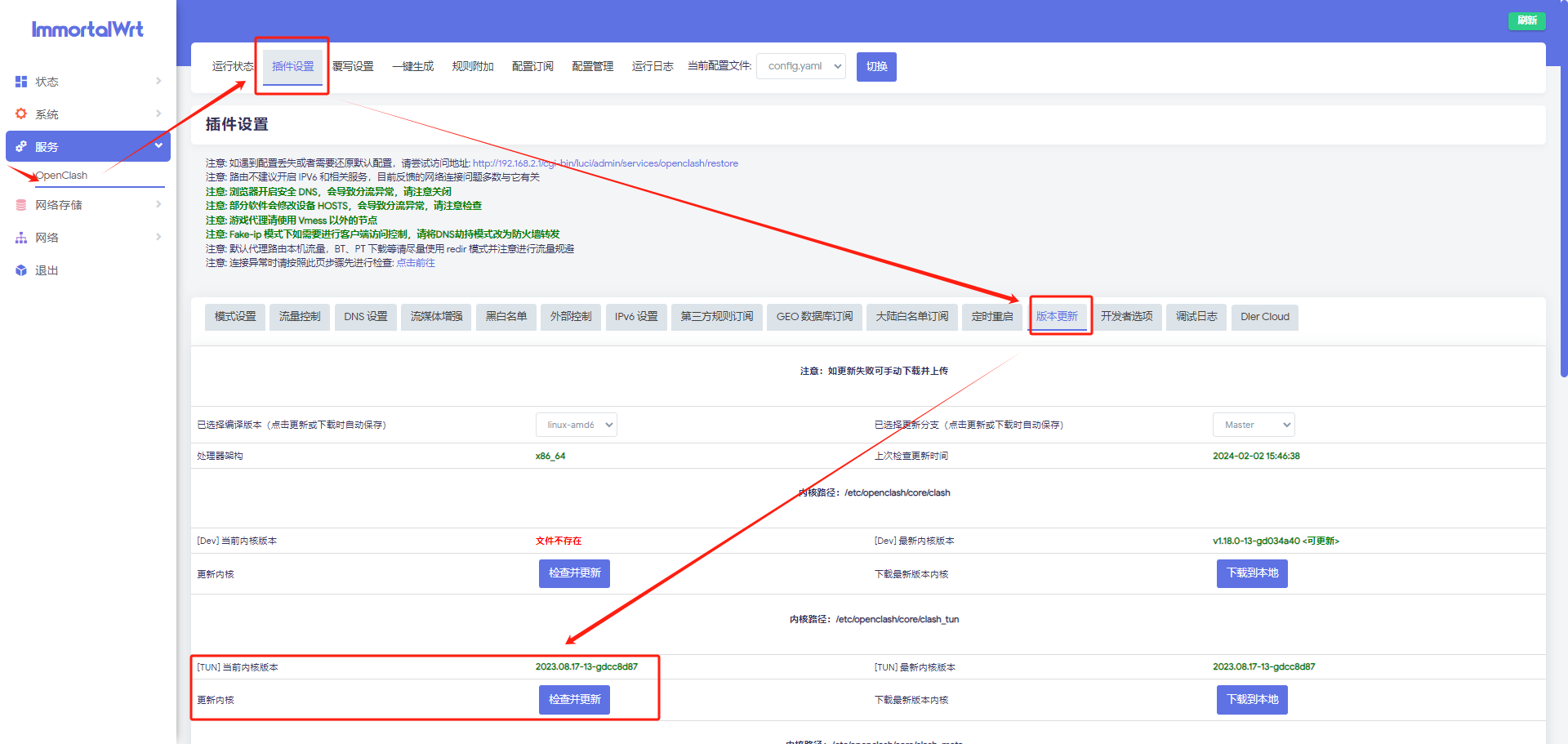The height and width of the screenshot is (744, 1568).
Task: Select OpenClash under the Services menu
Action: 61,175
